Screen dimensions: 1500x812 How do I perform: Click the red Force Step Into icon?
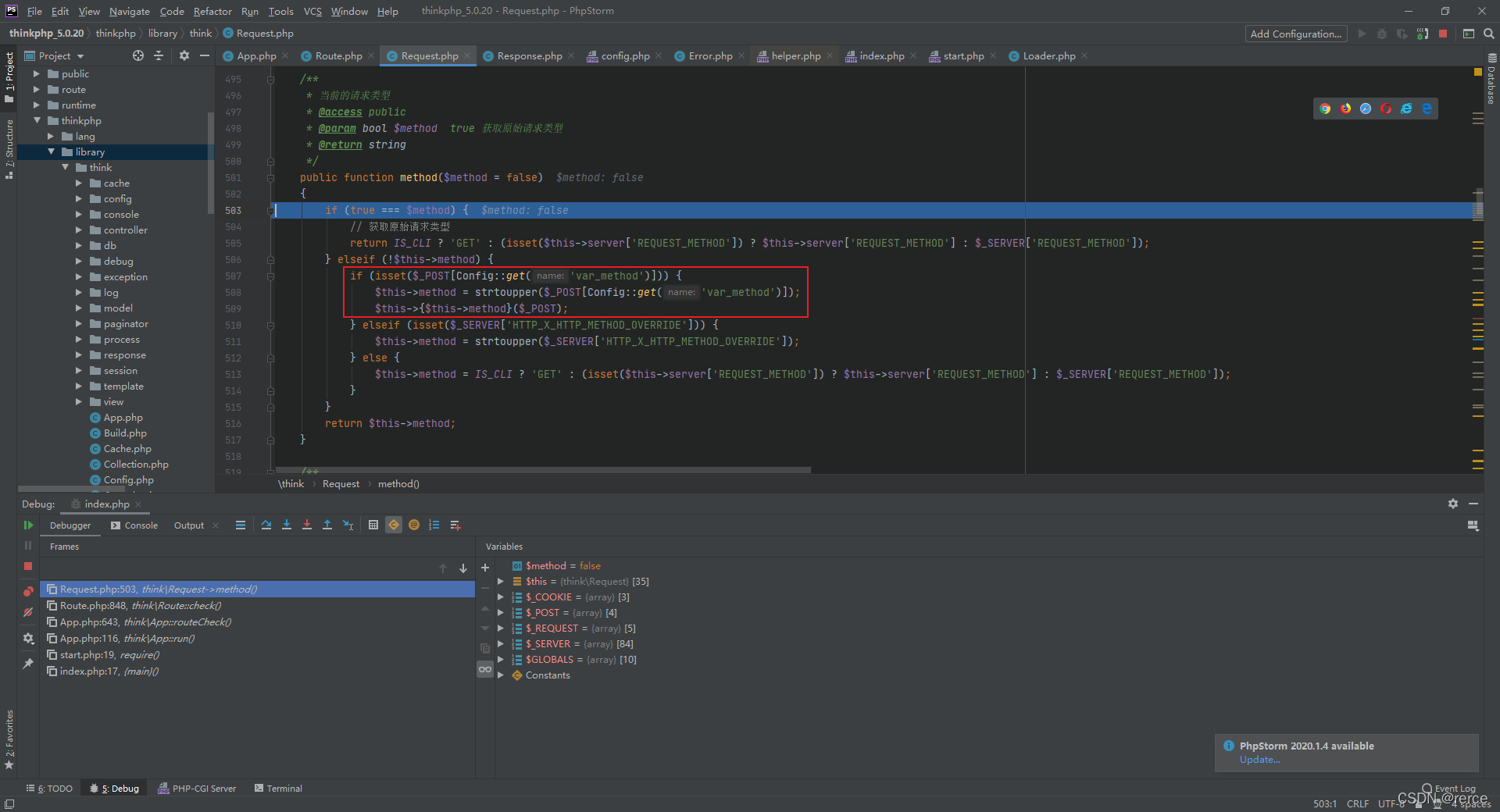[307, 525]
